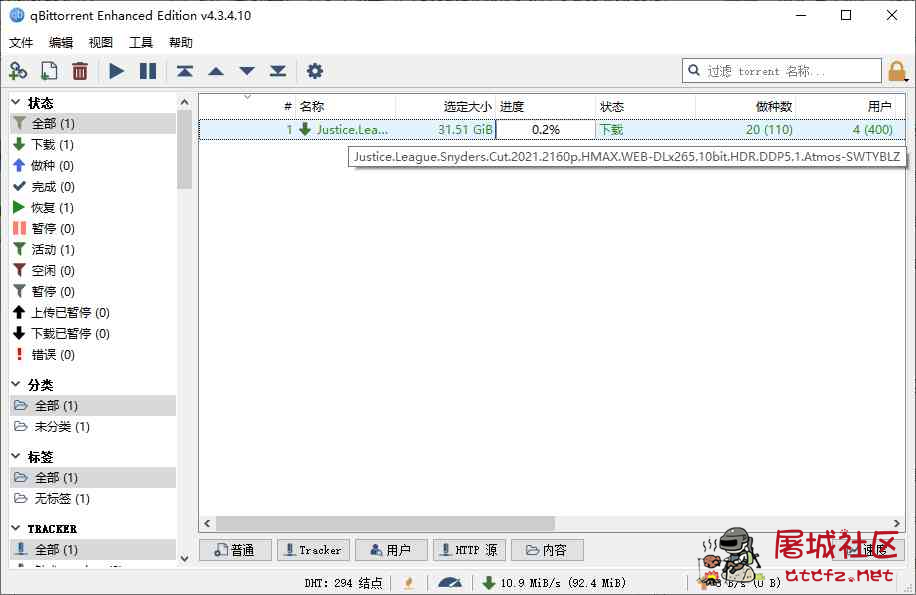Select 全部 (1) status filter

(x=93, y=123)
